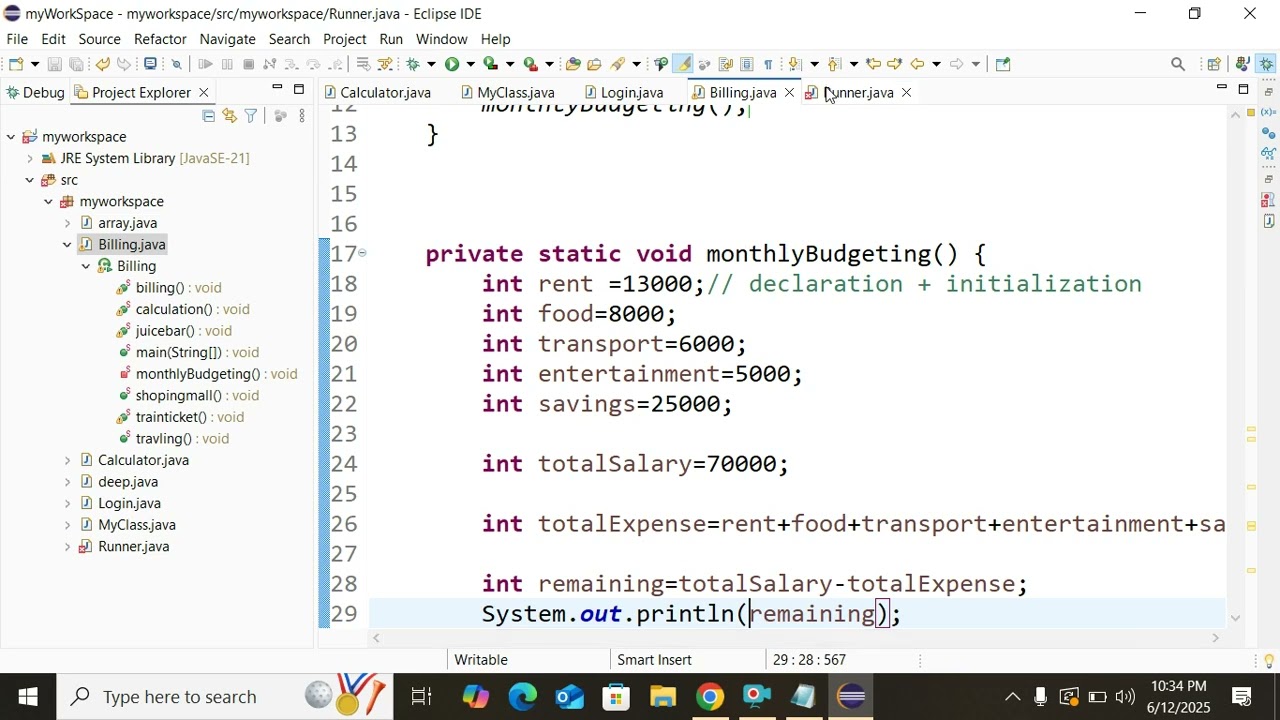Screen dimensions: 1280x720
Task: Click the Suspend debug icon
Action: tap(227, 64)
